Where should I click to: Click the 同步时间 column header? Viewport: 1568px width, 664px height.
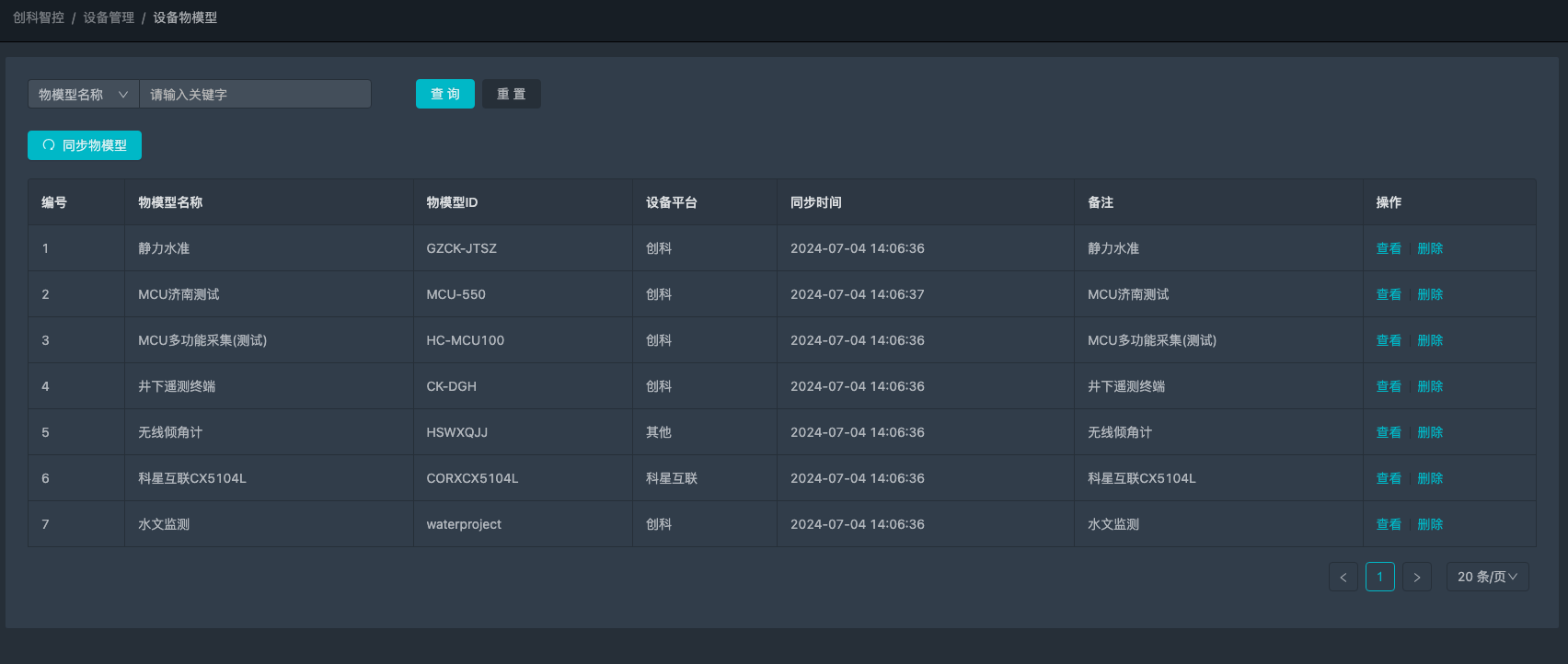815,202
